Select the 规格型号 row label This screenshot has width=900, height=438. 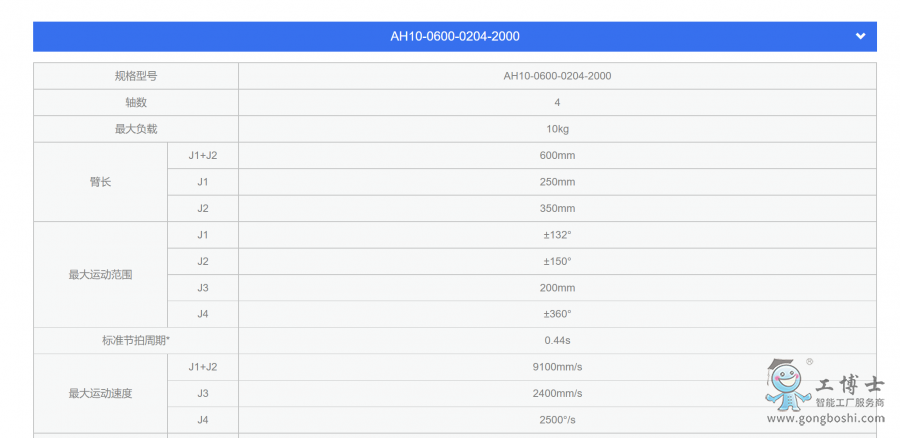[x=135, y=76]
